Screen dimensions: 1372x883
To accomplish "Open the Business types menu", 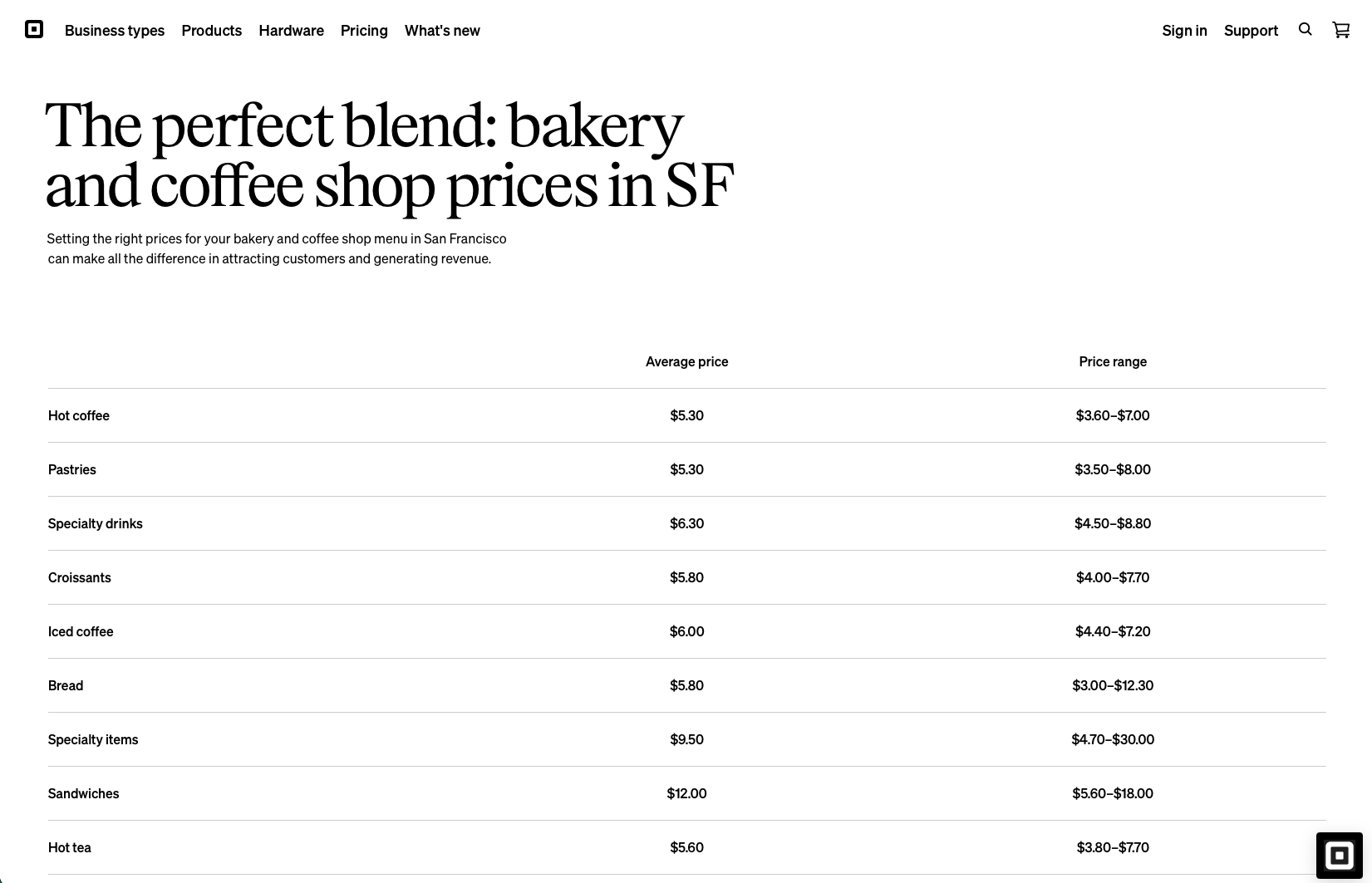I will coord(115,31).
